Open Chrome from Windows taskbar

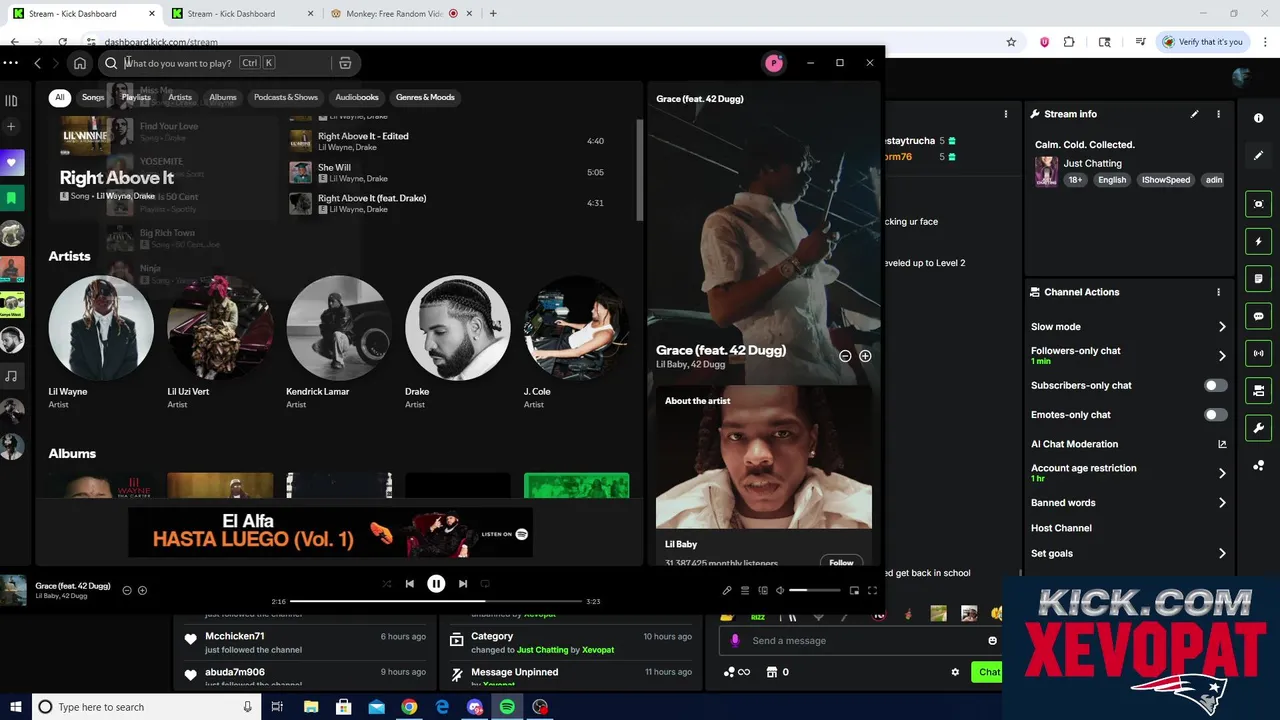click(409, 707)
